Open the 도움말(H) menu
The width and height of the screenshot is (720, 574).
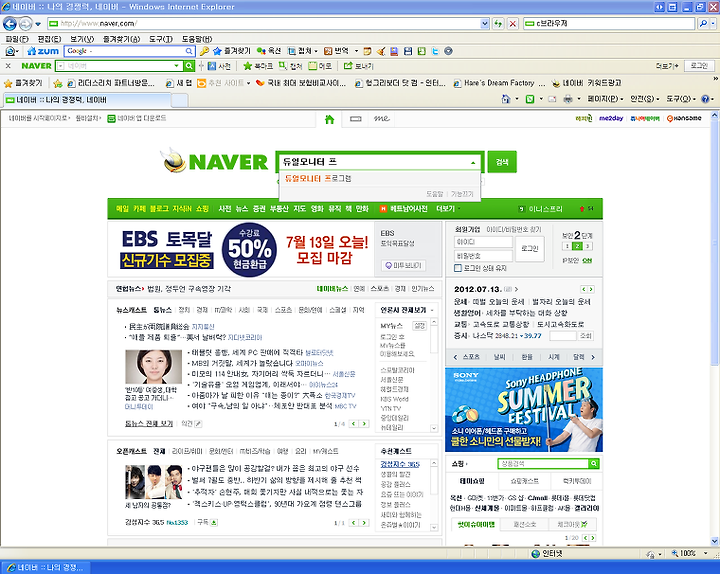(x=197, y=39)
